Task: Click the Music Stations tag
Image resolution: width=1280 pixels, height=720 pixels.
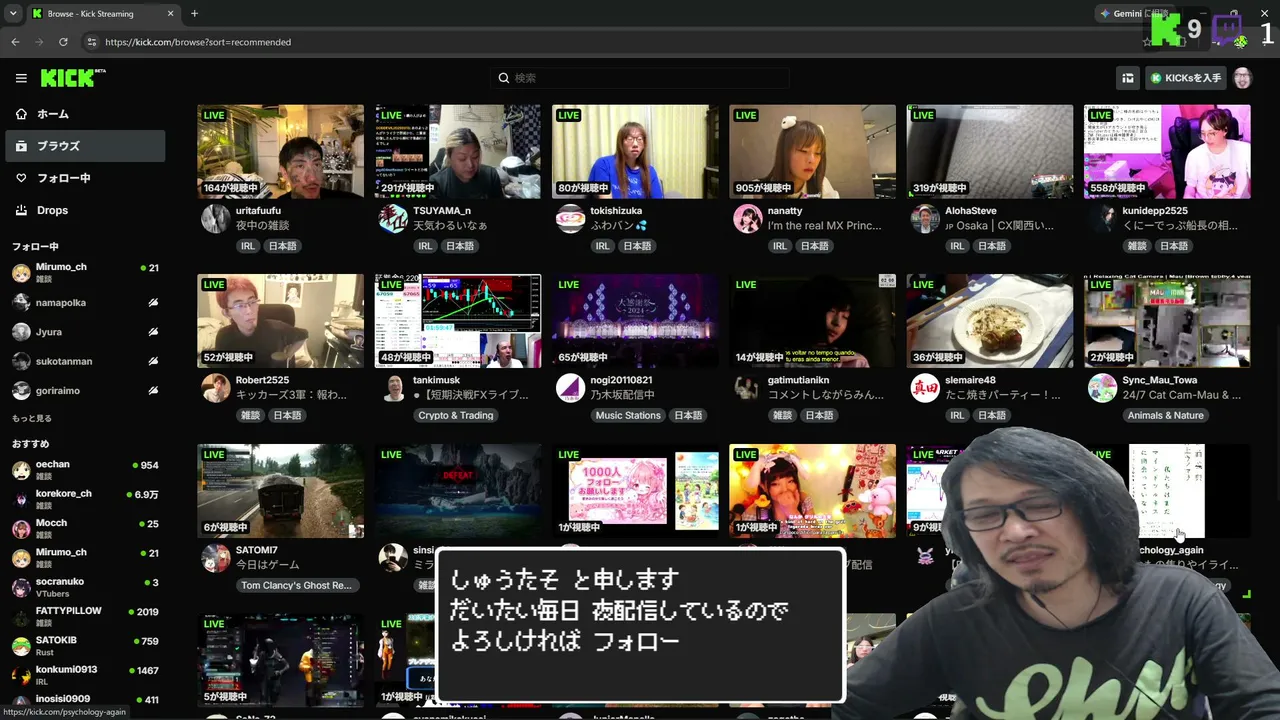Action: point(628,415)
